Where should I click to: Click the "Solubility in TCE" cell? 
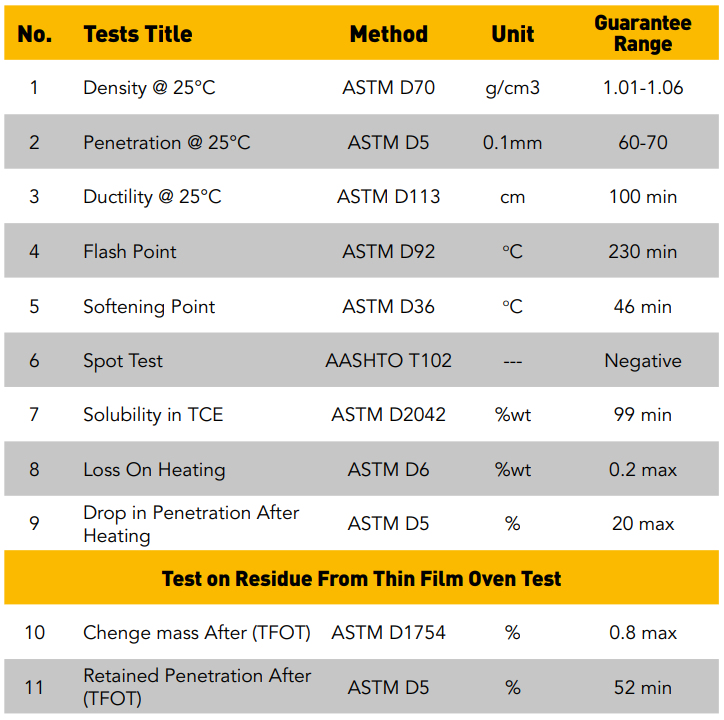[x=153, y=415]
